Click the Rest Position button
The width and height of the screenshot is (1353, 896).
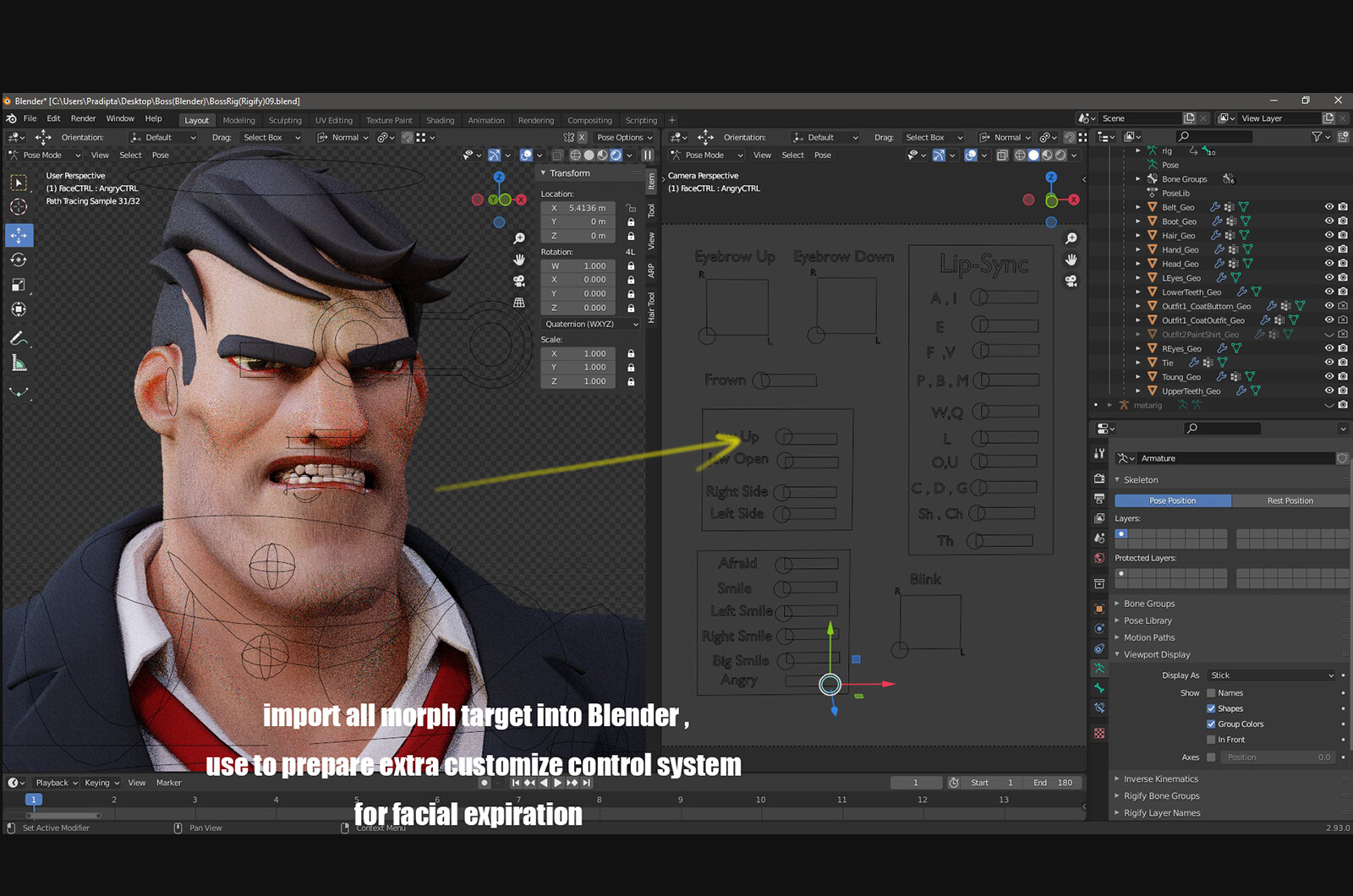(1290, 500)
